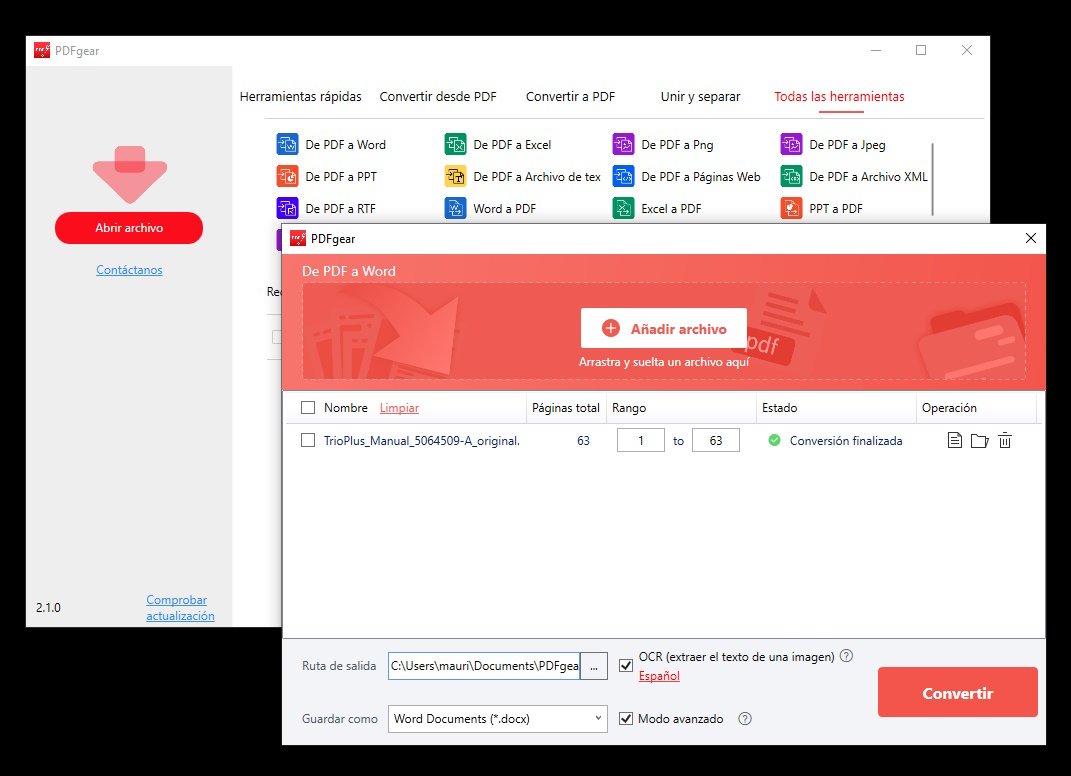The width and height of the screenshot is (1071, 776).
Task: Click the range end page field
Action: click(x=716, y=441)
